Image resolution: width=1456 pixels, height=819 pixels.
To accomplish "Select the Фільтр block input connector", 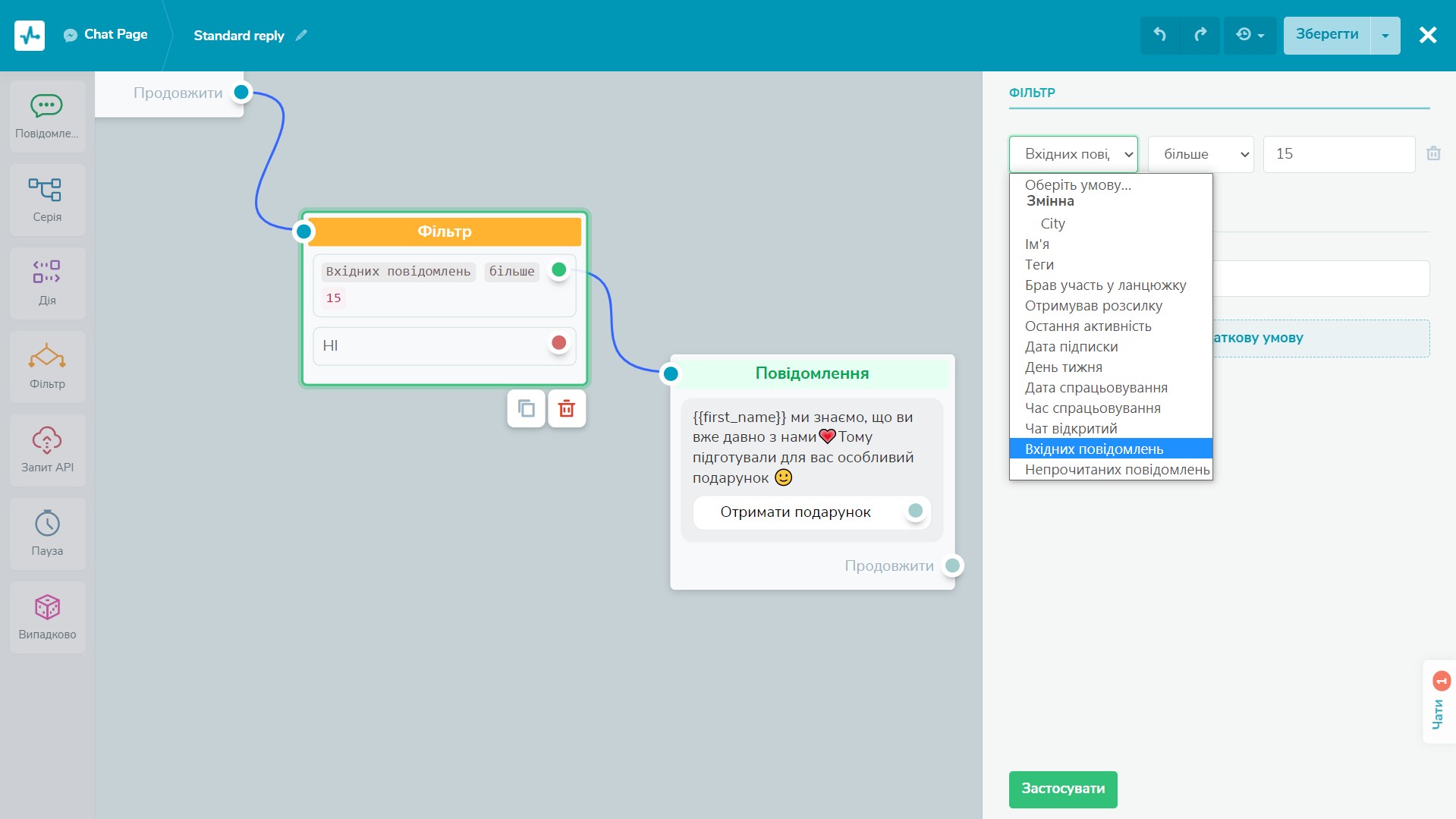I will pyautogui.click(x=303, y=232).
